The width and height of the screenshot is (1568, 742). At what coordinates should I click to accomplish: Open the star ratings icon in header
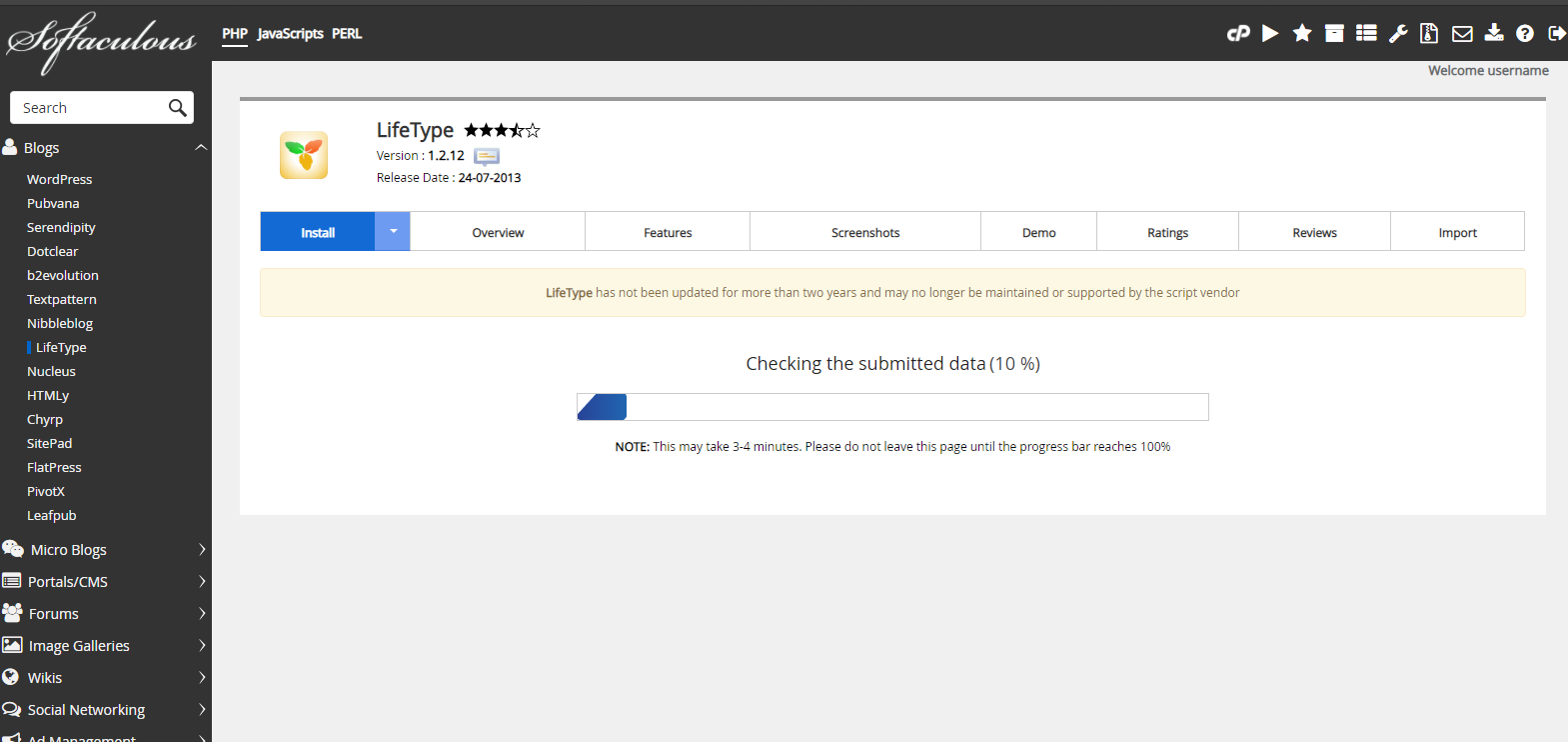tap(1302, 33)
